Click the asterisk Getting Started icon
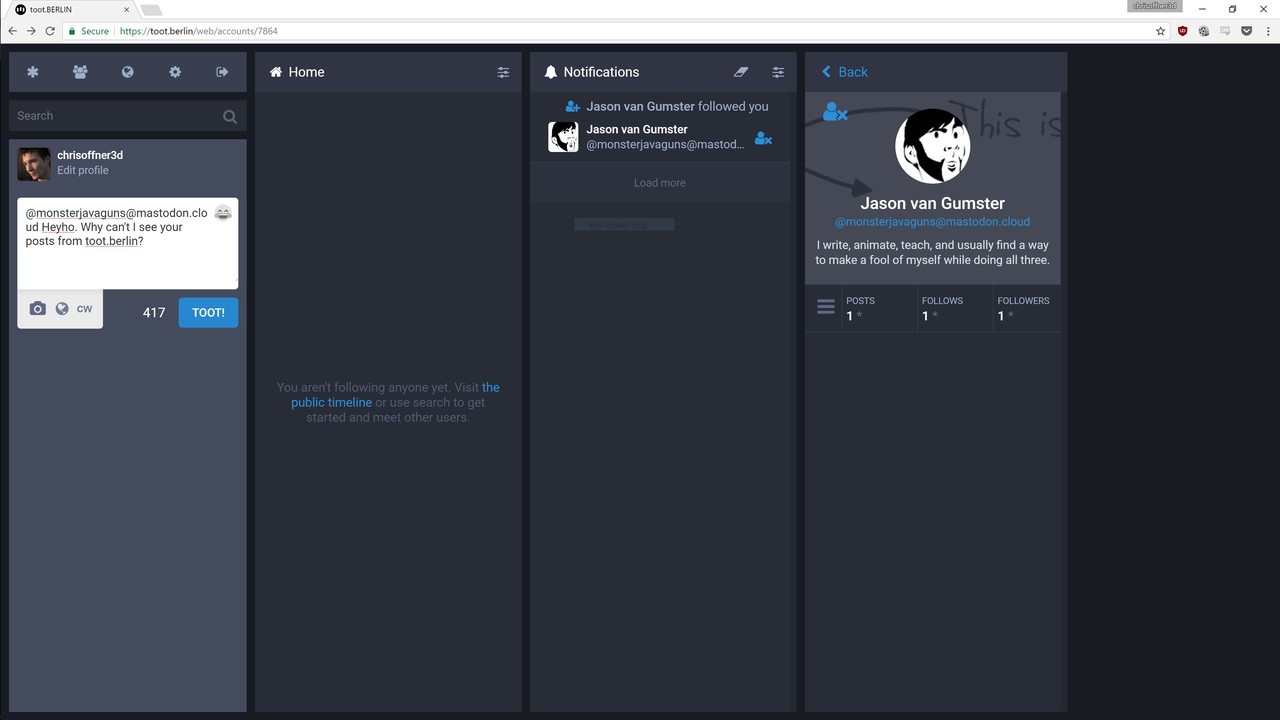Screen dimensions: 1280x720 pyautogui.click(x=33, y=72)
